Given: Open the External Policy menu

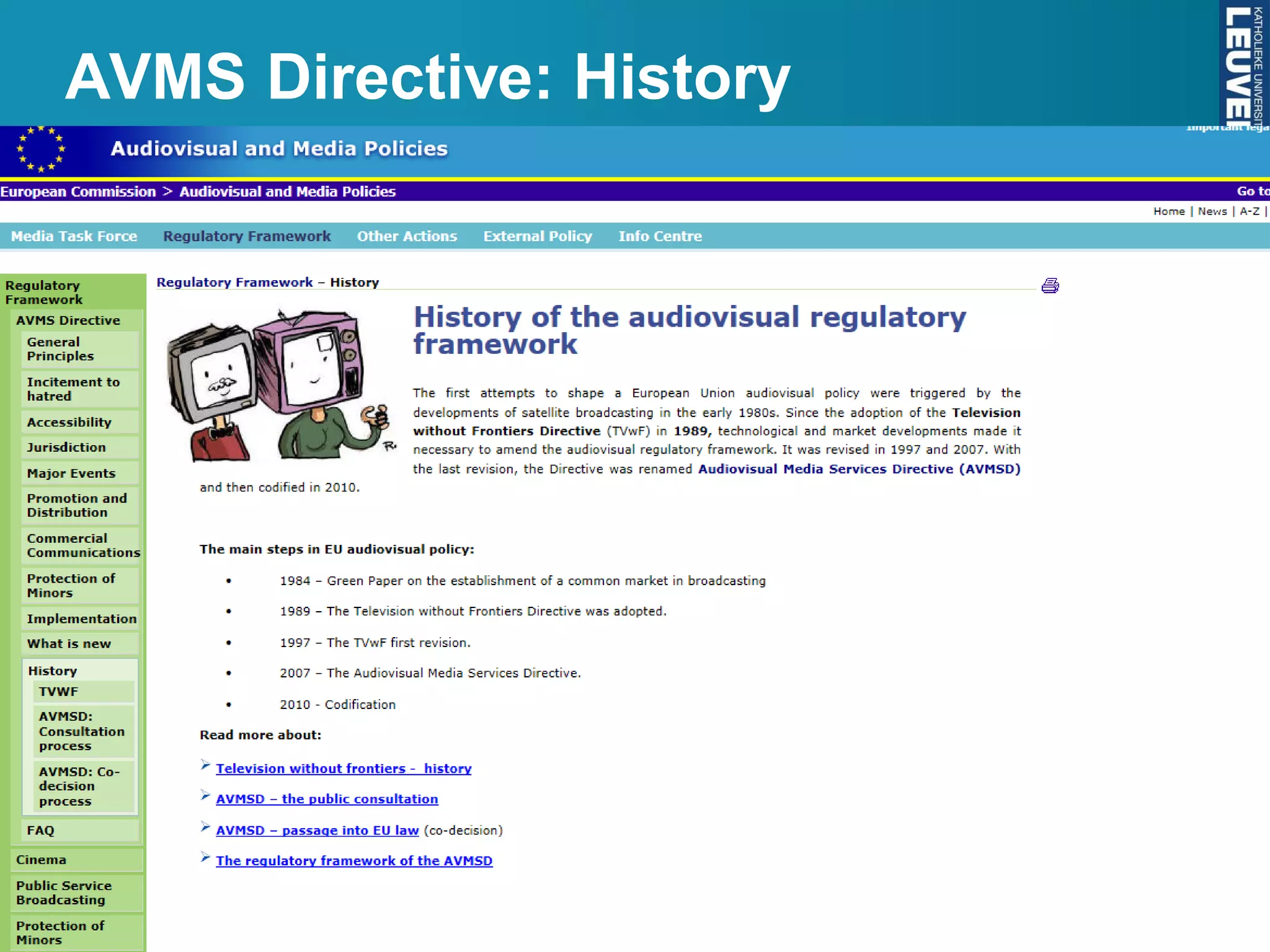Looking at the screenshot, I should 538,236.
